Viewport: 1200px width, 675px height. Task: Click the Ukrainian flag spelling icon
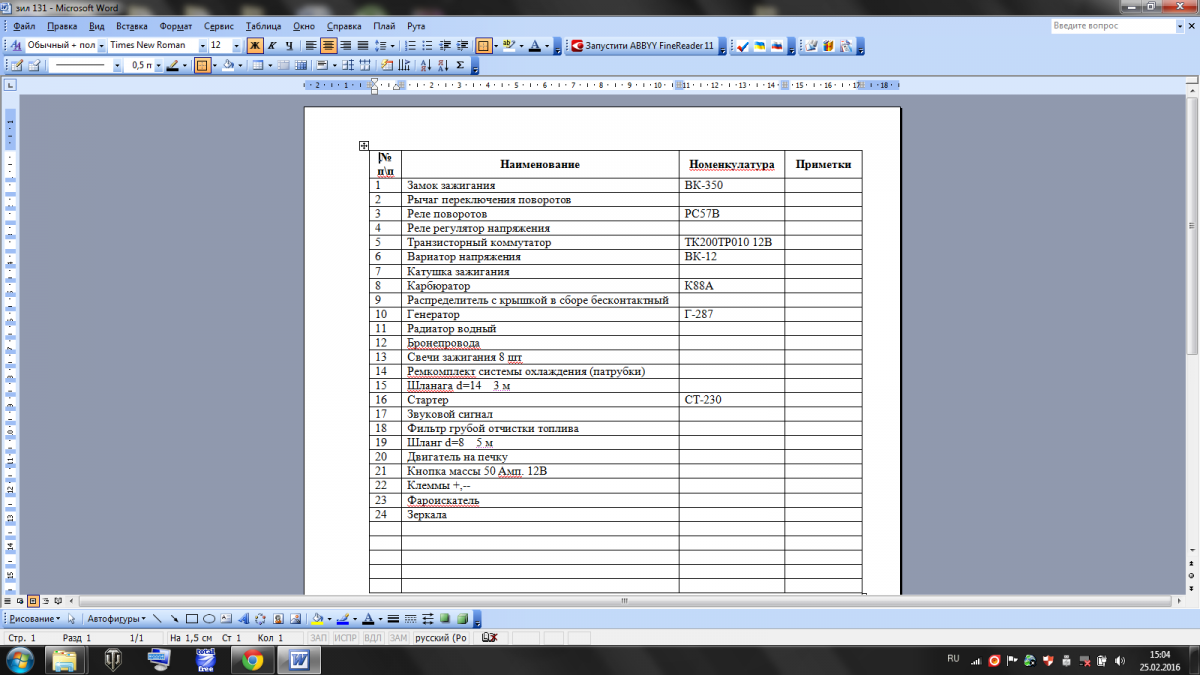[x=759, y=46]
